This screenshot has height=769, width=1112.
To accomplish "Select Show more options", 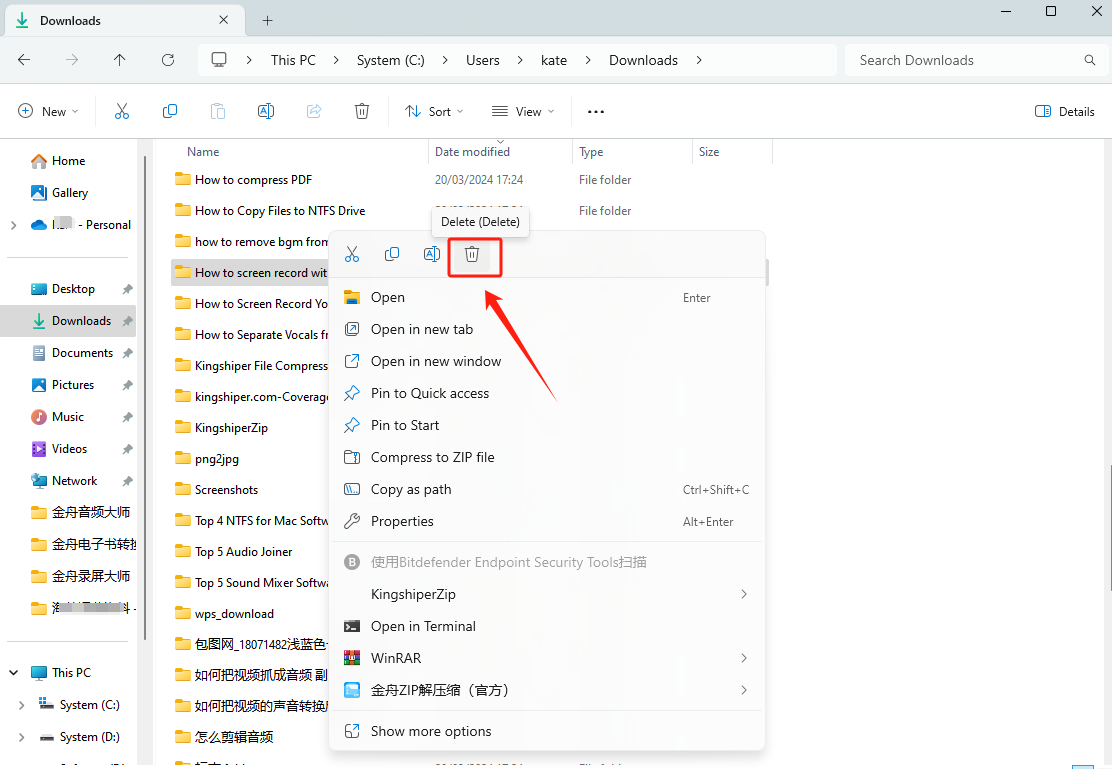I will tap(431, 731).
